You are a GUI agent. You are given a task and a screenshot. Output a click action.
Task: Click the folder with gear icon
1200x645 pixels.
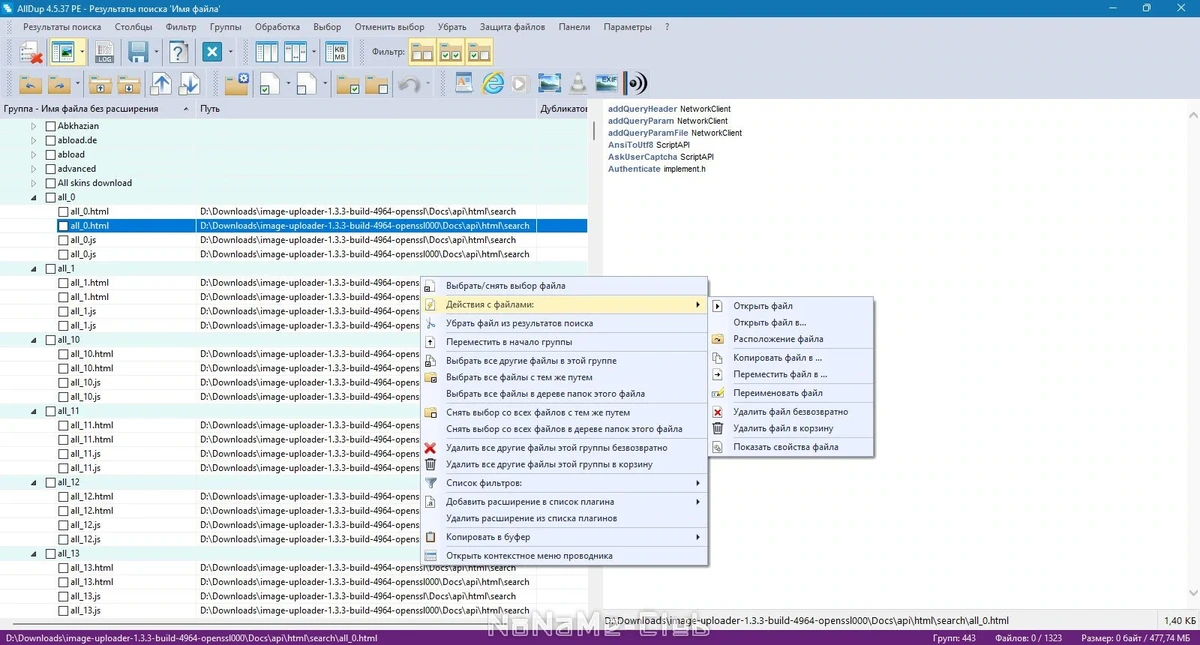pos(237,85)
